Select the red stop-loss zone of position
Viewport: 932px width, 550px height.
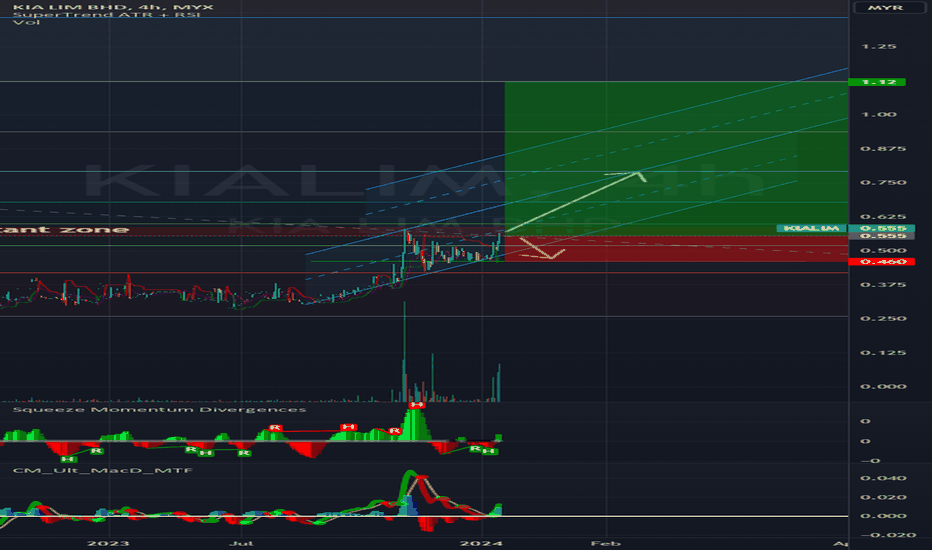click(676, 249)
